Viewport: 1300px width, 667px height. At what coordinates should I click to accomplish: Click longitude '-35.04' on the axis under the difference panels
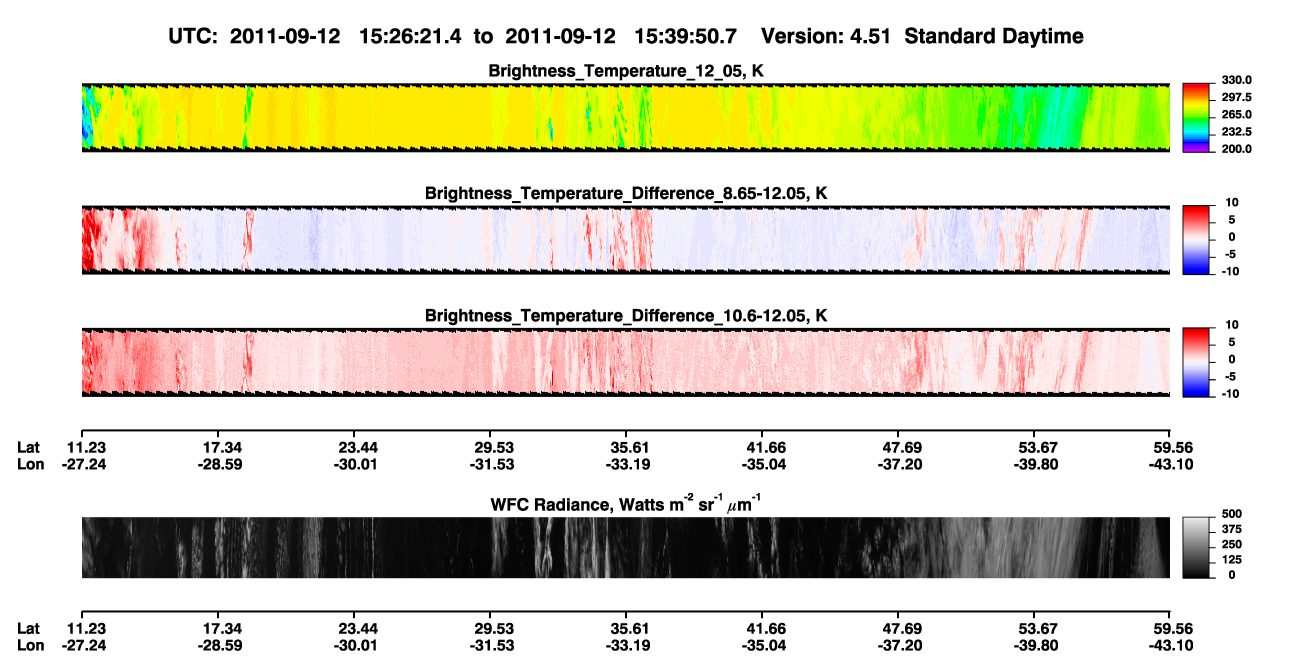[x=763, y=463]
